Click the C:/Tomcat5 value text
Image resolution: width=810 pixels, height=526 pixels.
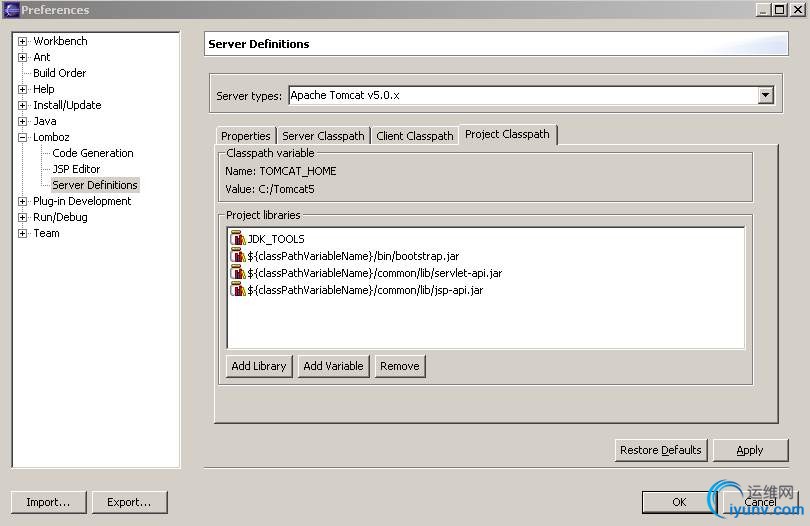click(x=287, y=189)
